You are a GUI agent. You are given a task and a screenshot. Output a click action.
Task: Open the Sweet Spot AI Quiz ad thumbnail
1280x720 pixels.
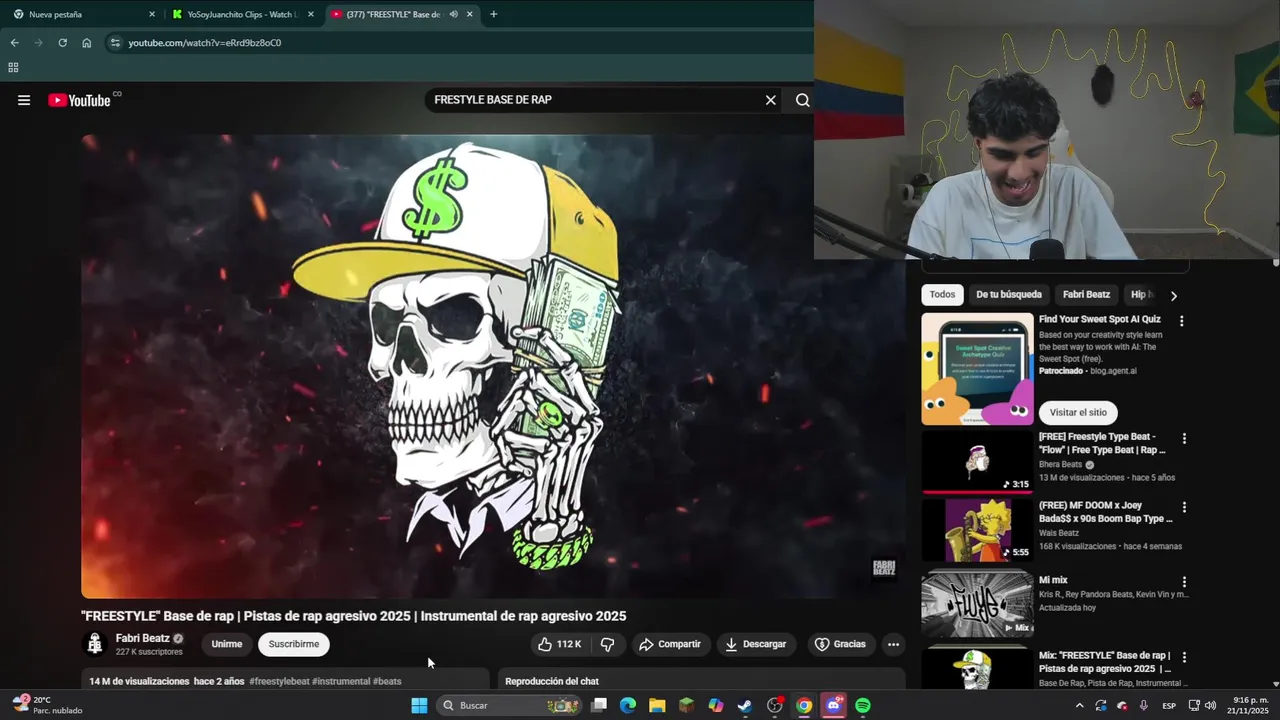pos(977,369)
